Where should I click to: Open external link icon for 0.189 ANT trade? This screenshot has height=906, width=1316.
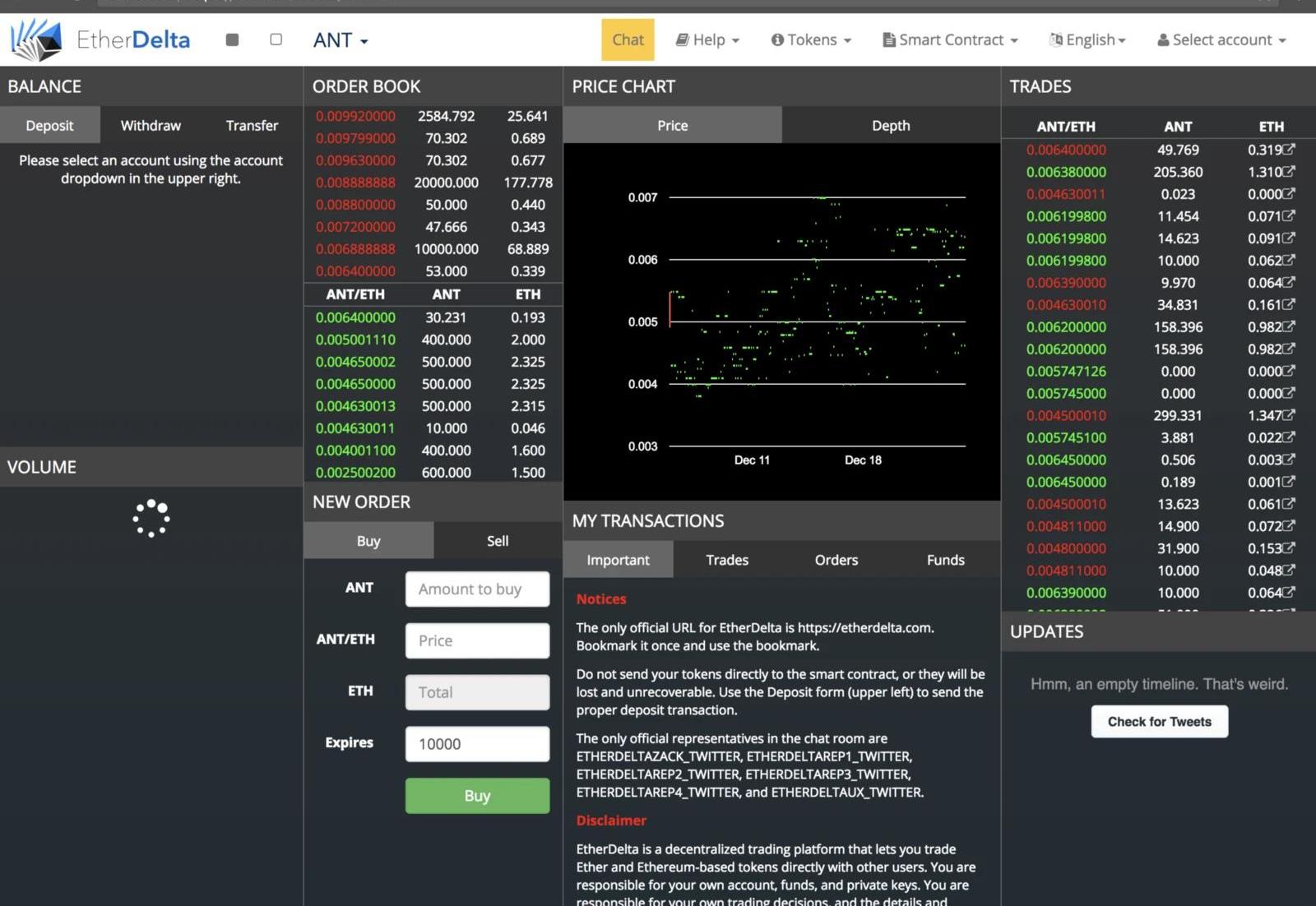[x=1289, y=482]
